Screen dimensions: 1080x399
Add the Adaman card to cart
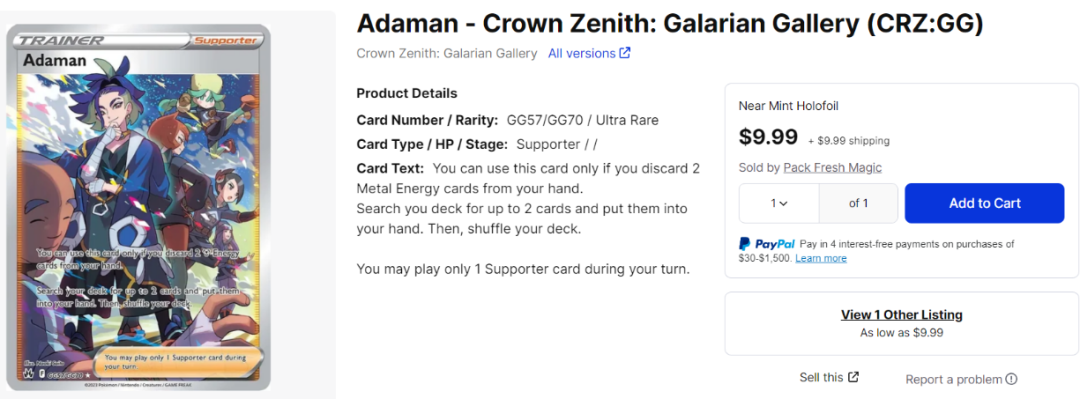pos(984,203)
